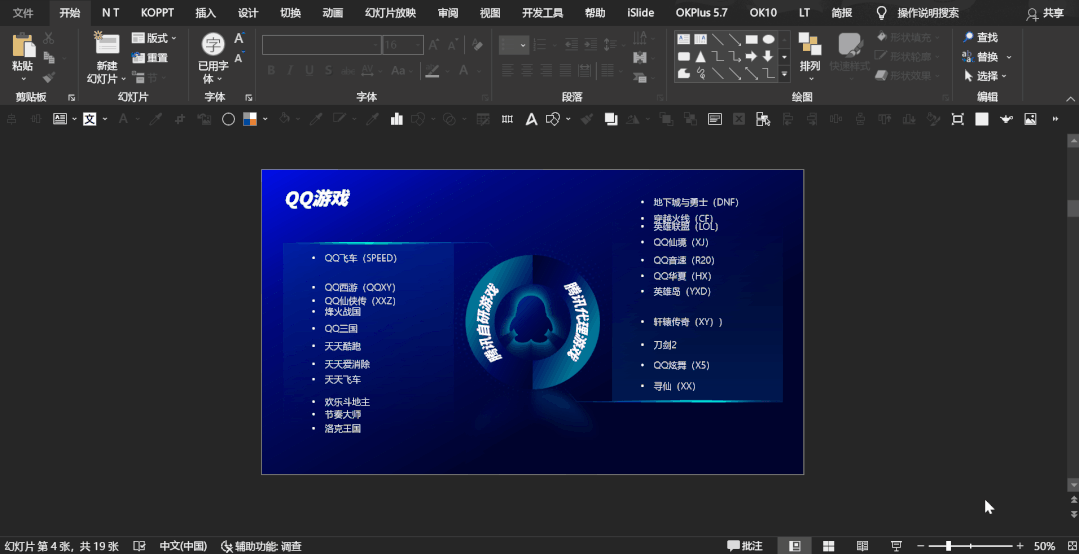This screenshot has height=554, width=1079.
Task: Click the grid distribute icon next to letter A
Action: click(507, 119)
